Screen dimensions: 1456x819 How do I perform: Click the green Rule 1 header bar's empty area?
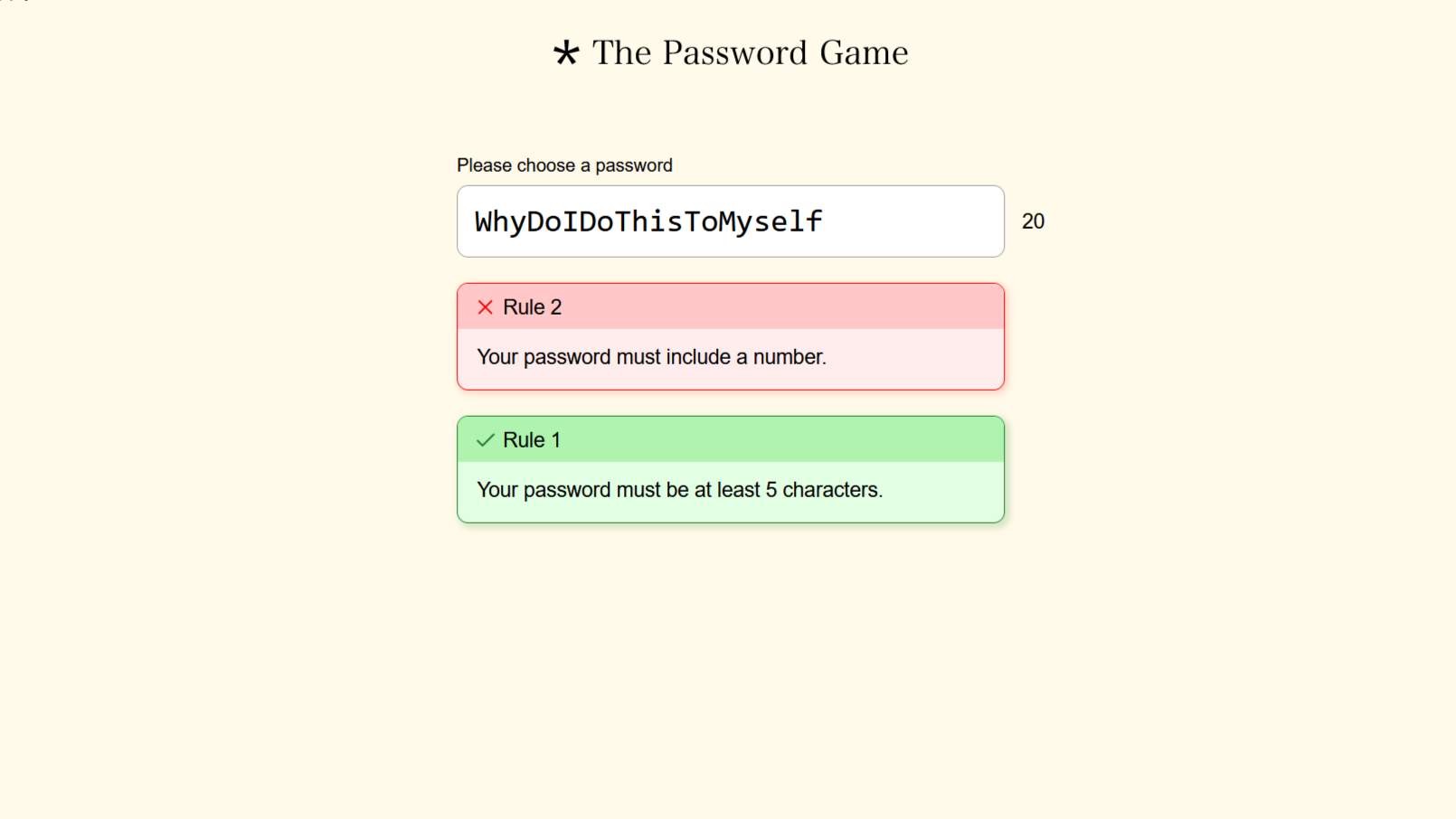[x=778, y=440]
